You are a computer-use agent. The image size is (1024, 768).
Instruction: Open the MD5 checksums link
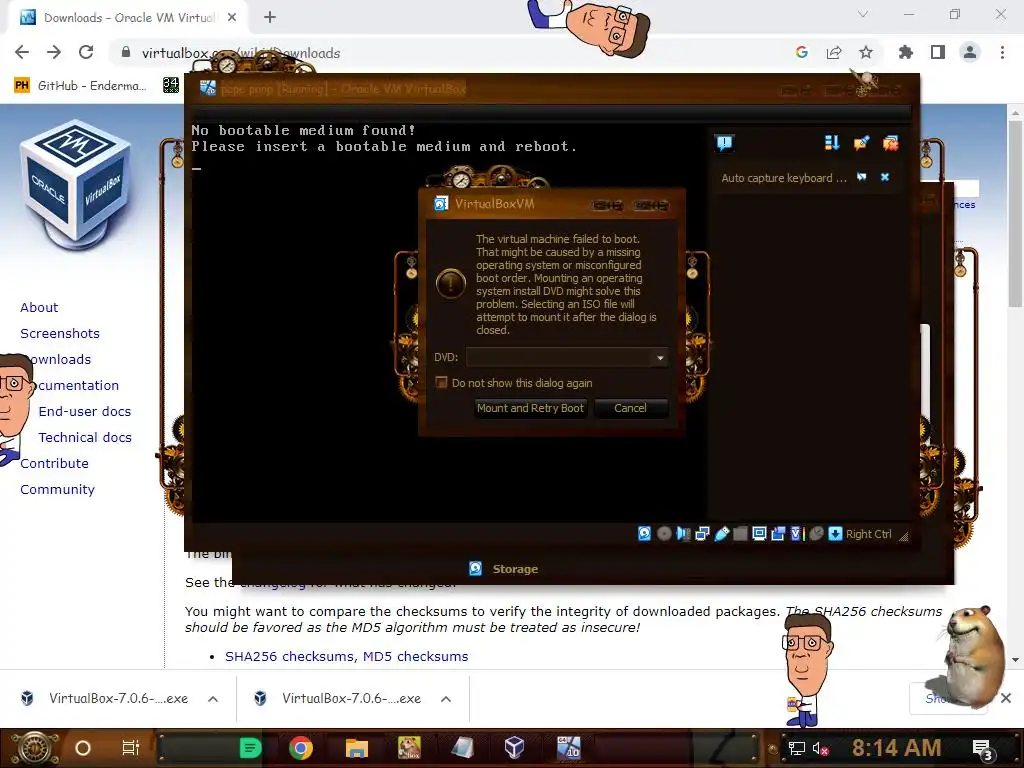(415, 656)
